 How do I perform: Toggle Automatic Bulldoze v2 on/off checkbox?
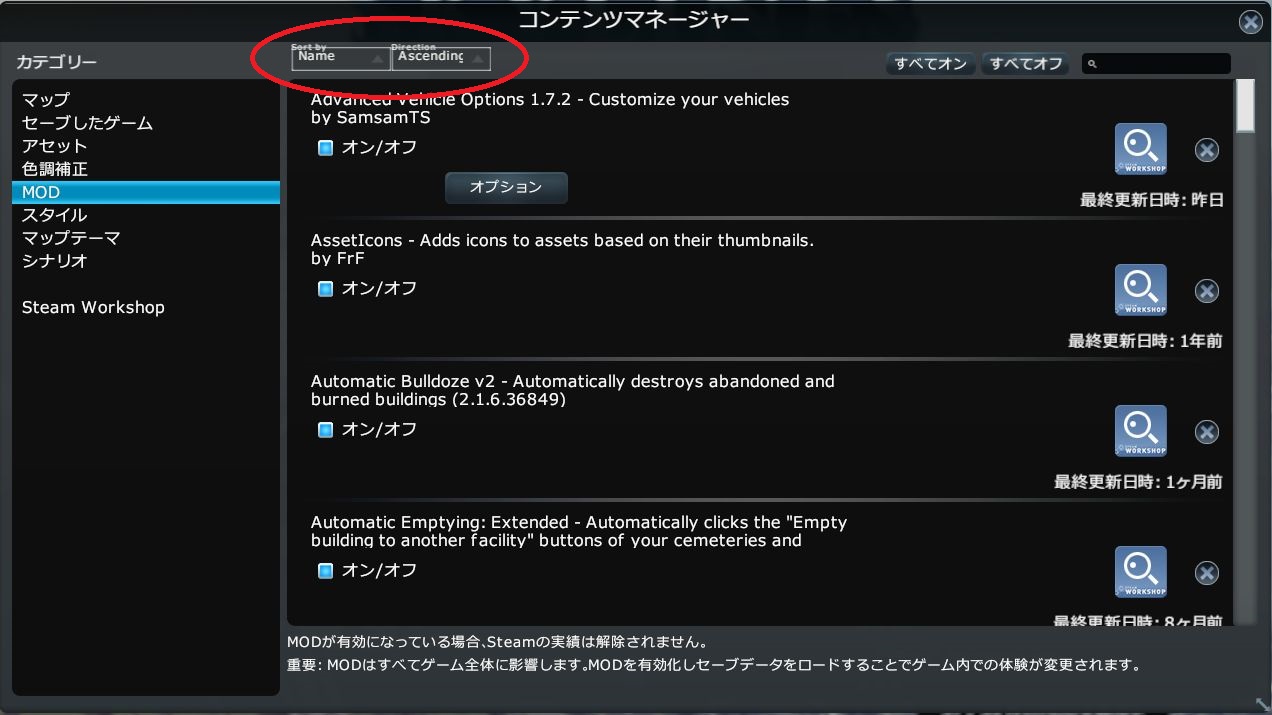point(325,430)
